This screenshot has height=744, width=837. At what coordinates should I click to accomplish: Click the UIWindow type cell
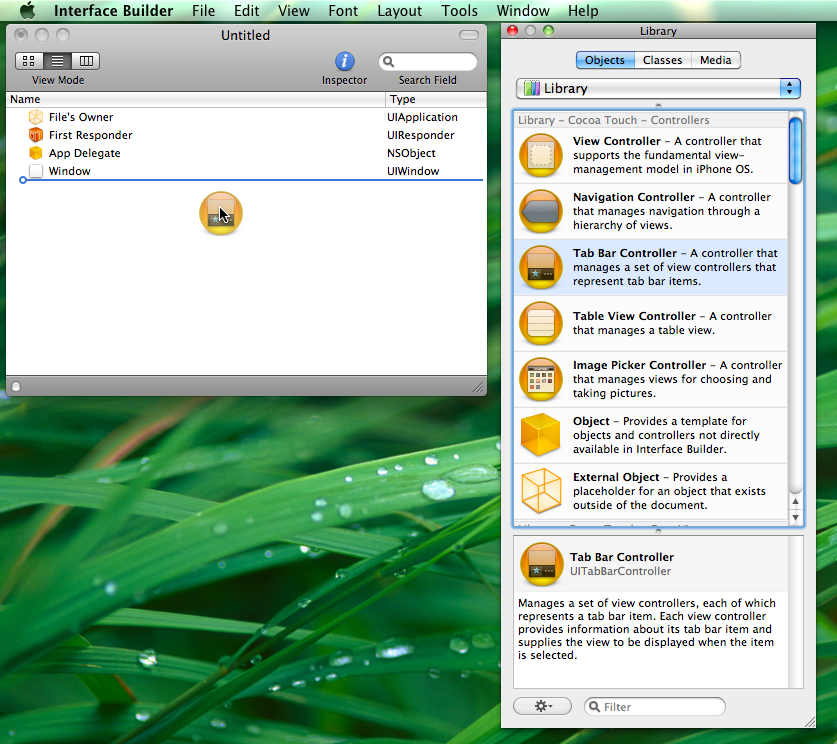coord(413,171)
